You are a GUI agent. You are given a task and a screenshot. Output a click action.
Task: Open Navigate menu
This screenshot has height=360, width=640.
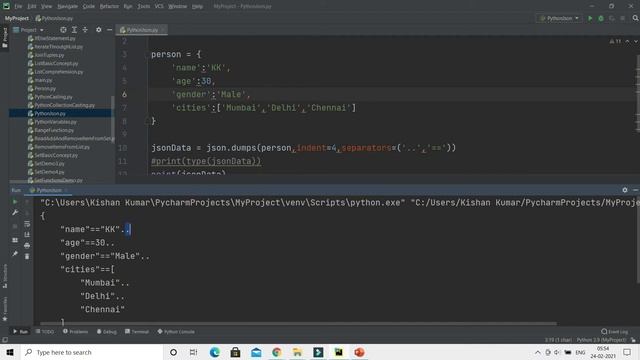(67, 6)
